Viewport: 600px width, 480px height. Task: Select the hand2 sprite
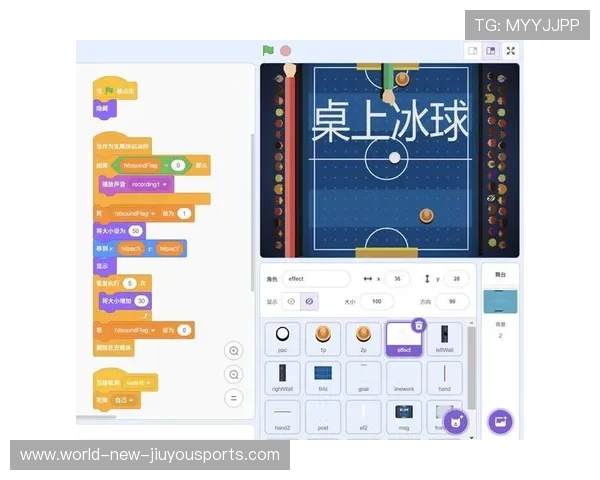tap(282, 417)
